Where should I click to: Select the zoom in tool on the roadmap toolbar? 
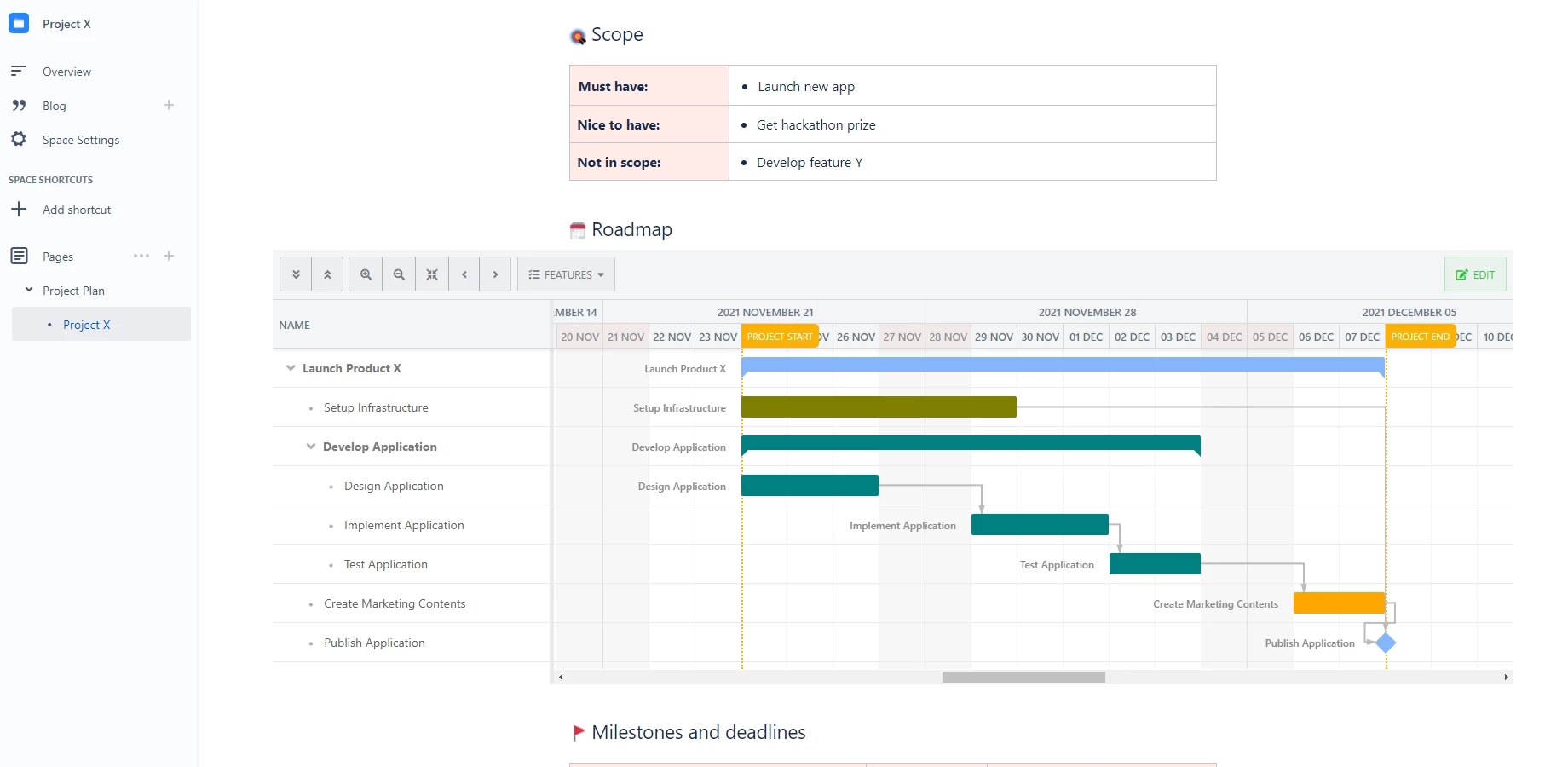366,274
